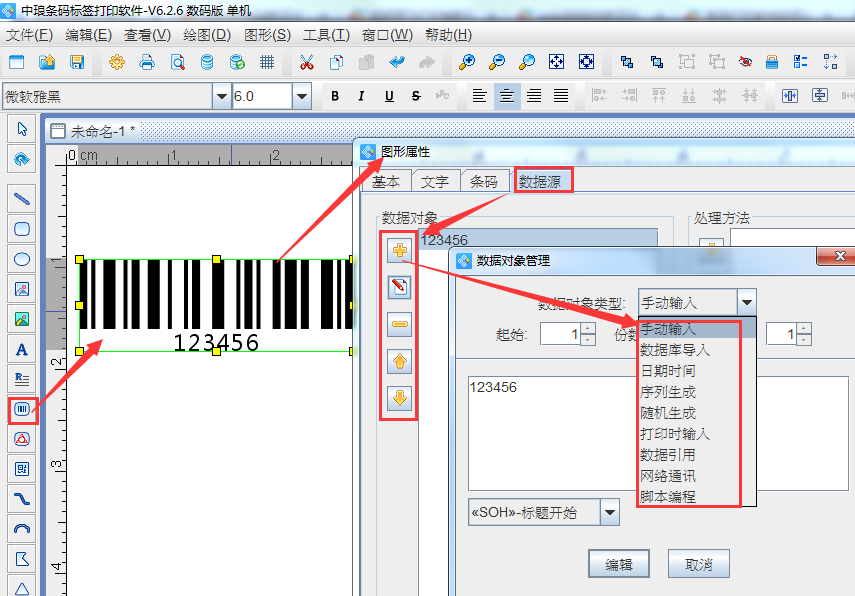
Task: Select the barcode tool in the left toolbar
Action: click(22, 409)
